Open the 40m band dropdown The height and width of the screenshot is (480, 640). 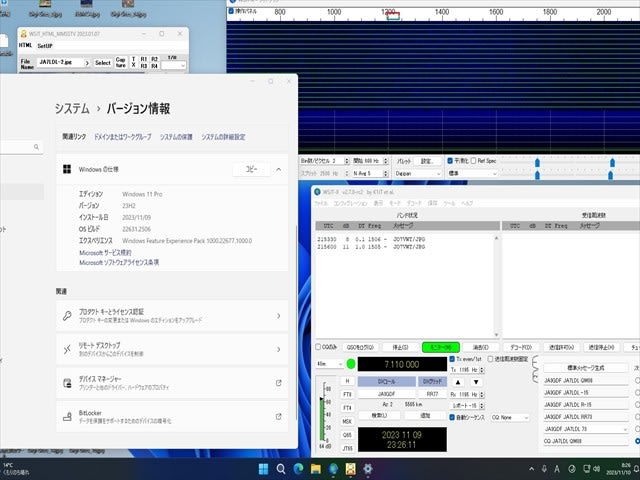[330, 364]
